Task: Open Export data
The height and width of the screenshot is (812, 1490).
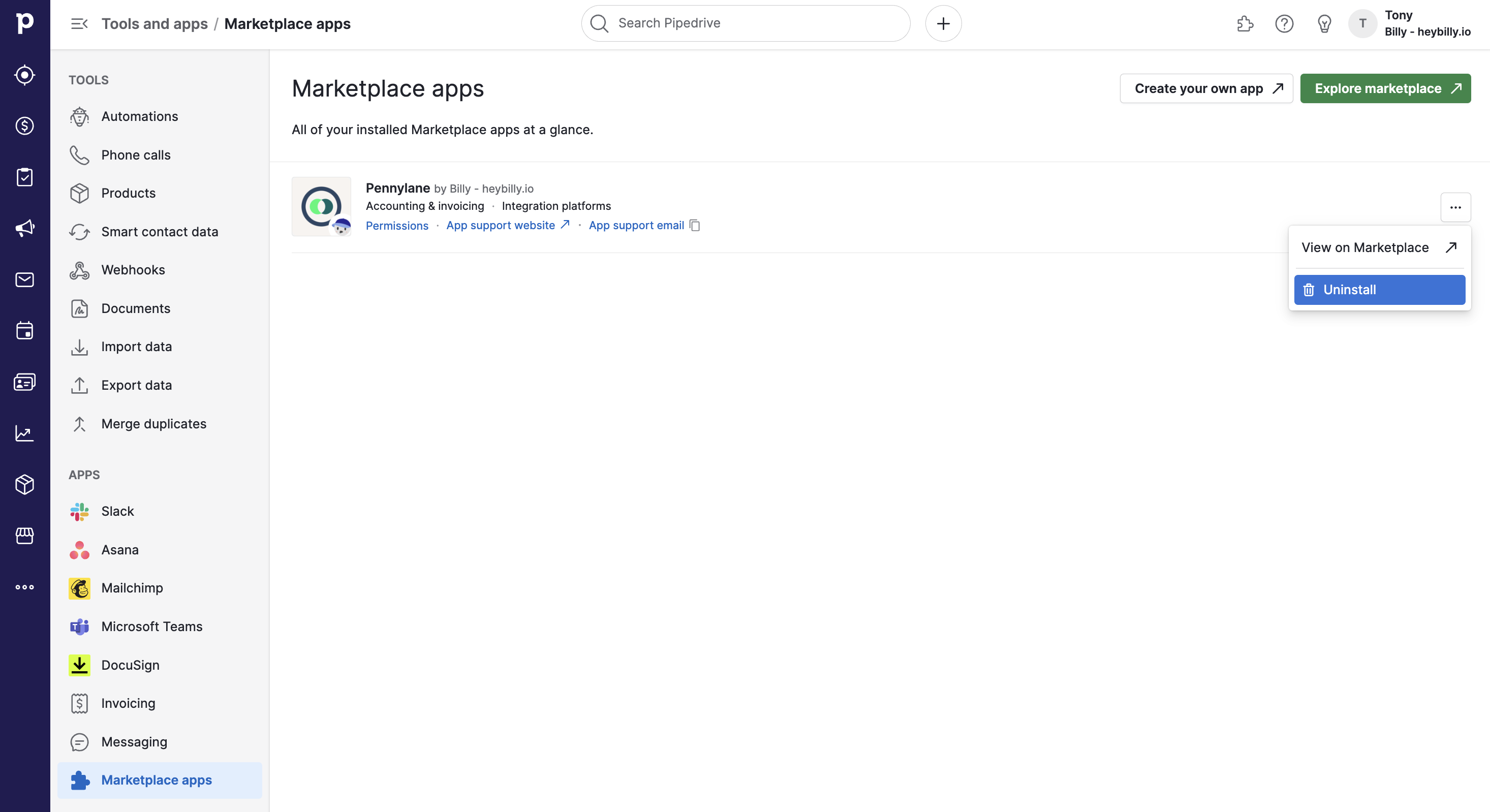Action: pos(160,385)
